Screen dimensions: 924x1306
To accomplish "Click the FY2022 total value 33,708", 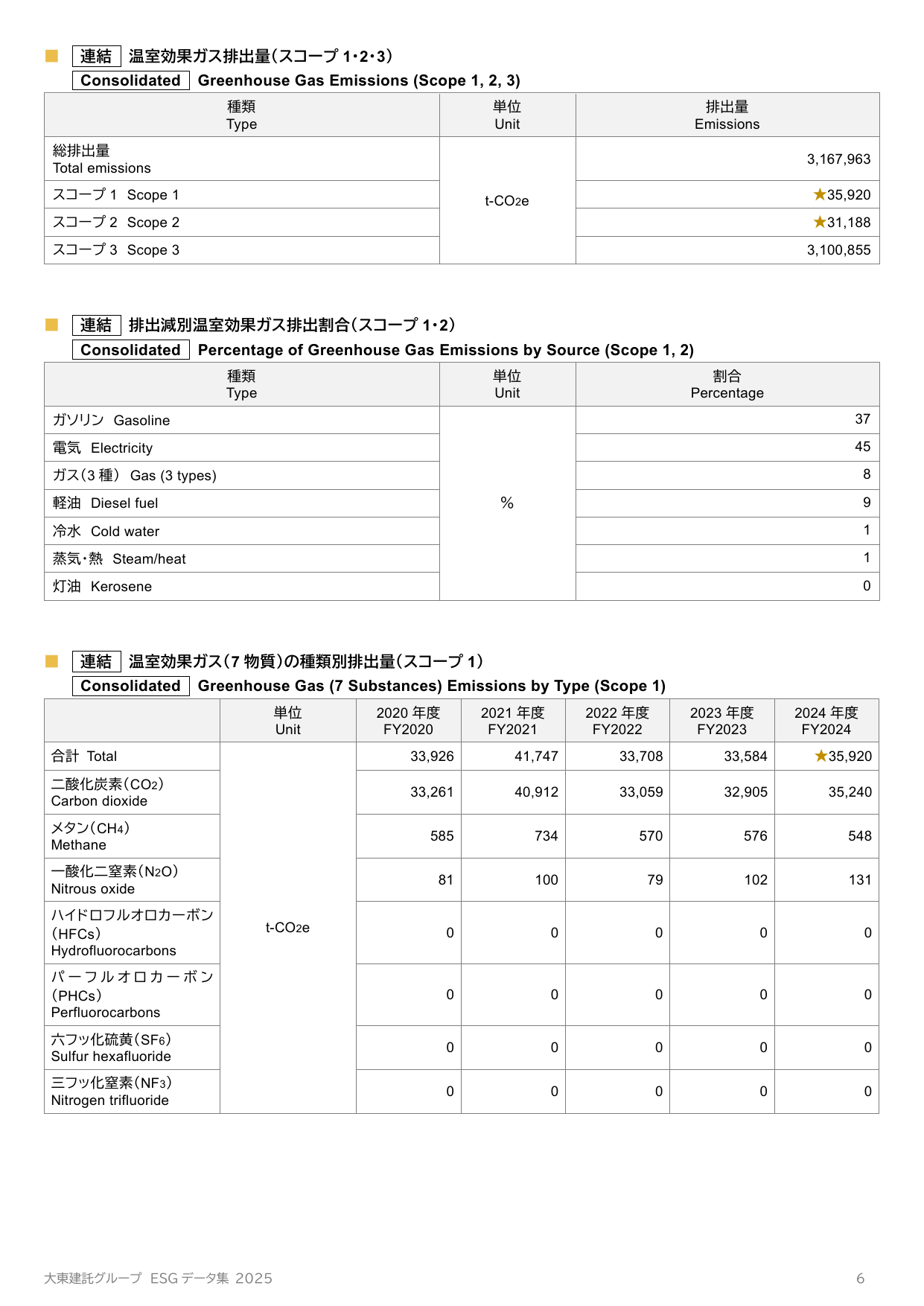I will [641, 756].
